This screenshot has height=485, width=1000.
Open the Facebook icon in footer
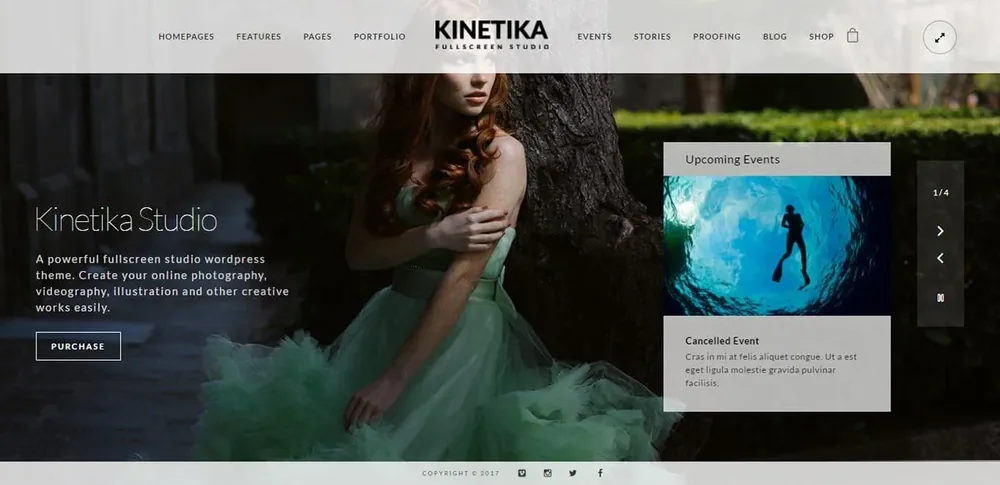coord(600,473)
